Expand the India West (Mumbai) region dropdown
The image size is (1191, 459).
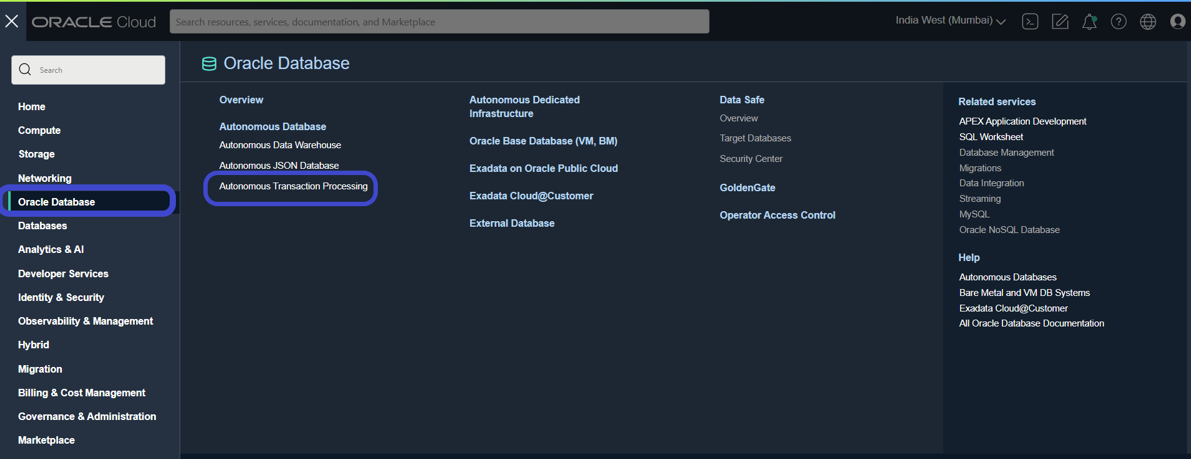951,21
